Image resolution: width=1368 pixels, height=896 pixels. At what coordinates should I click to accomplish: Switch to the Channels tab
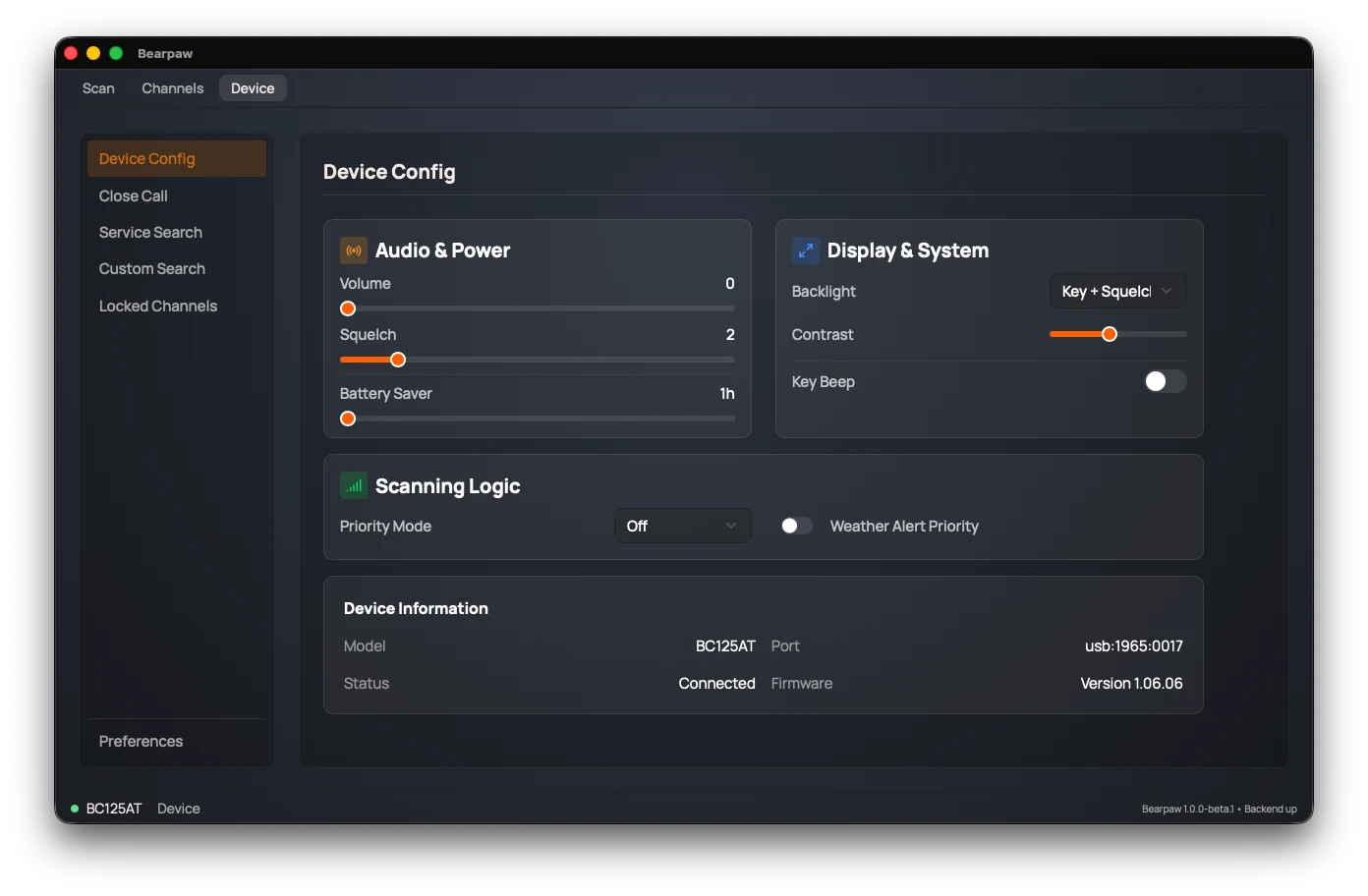[x=173, y=88]
